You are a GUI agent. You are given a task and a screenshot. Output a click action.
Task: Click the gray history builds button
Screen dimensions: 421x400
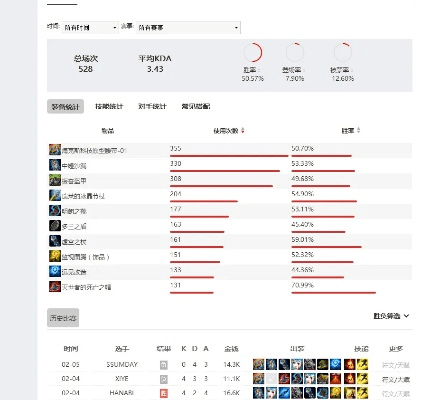63,318
